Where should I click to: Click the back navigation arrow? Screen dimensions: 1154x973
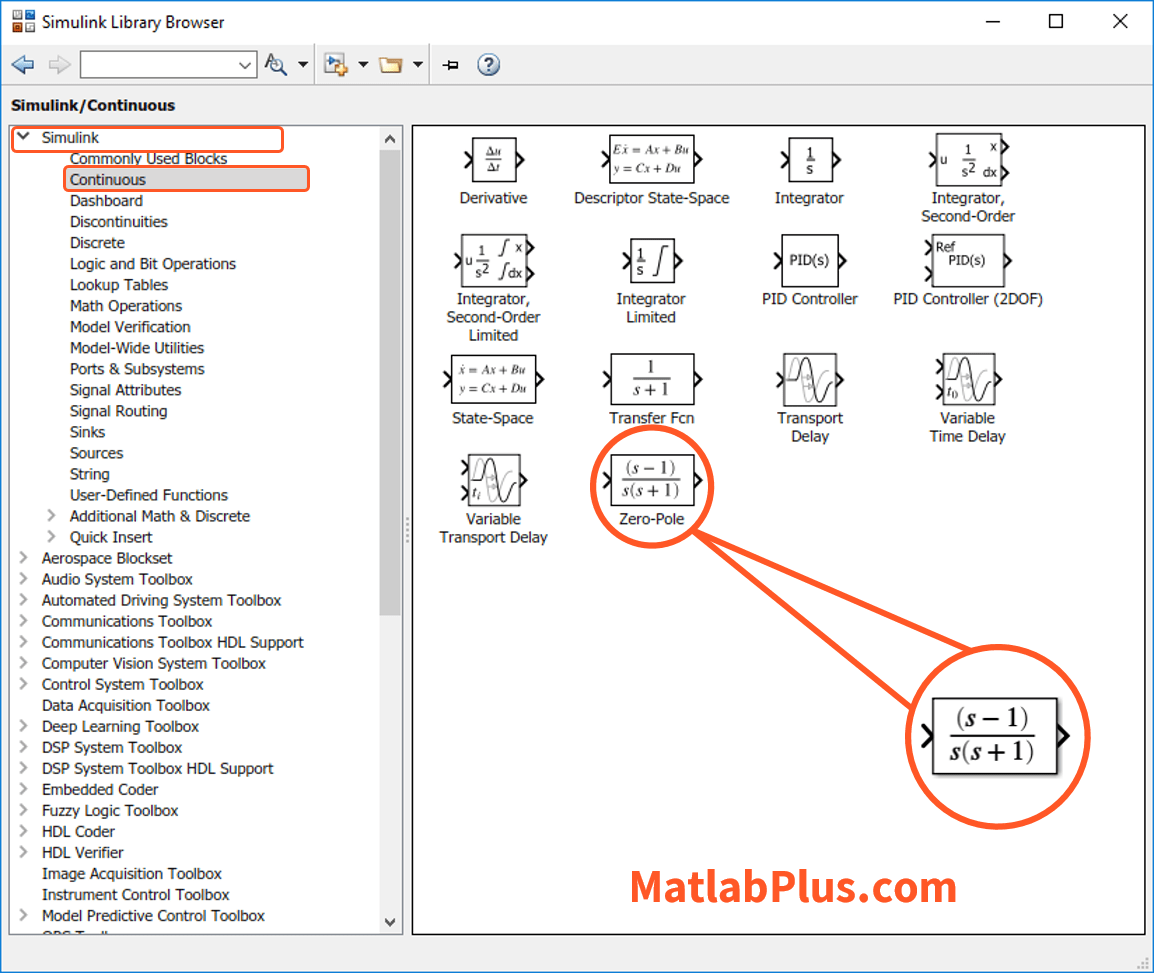click(x=23, y=65)
